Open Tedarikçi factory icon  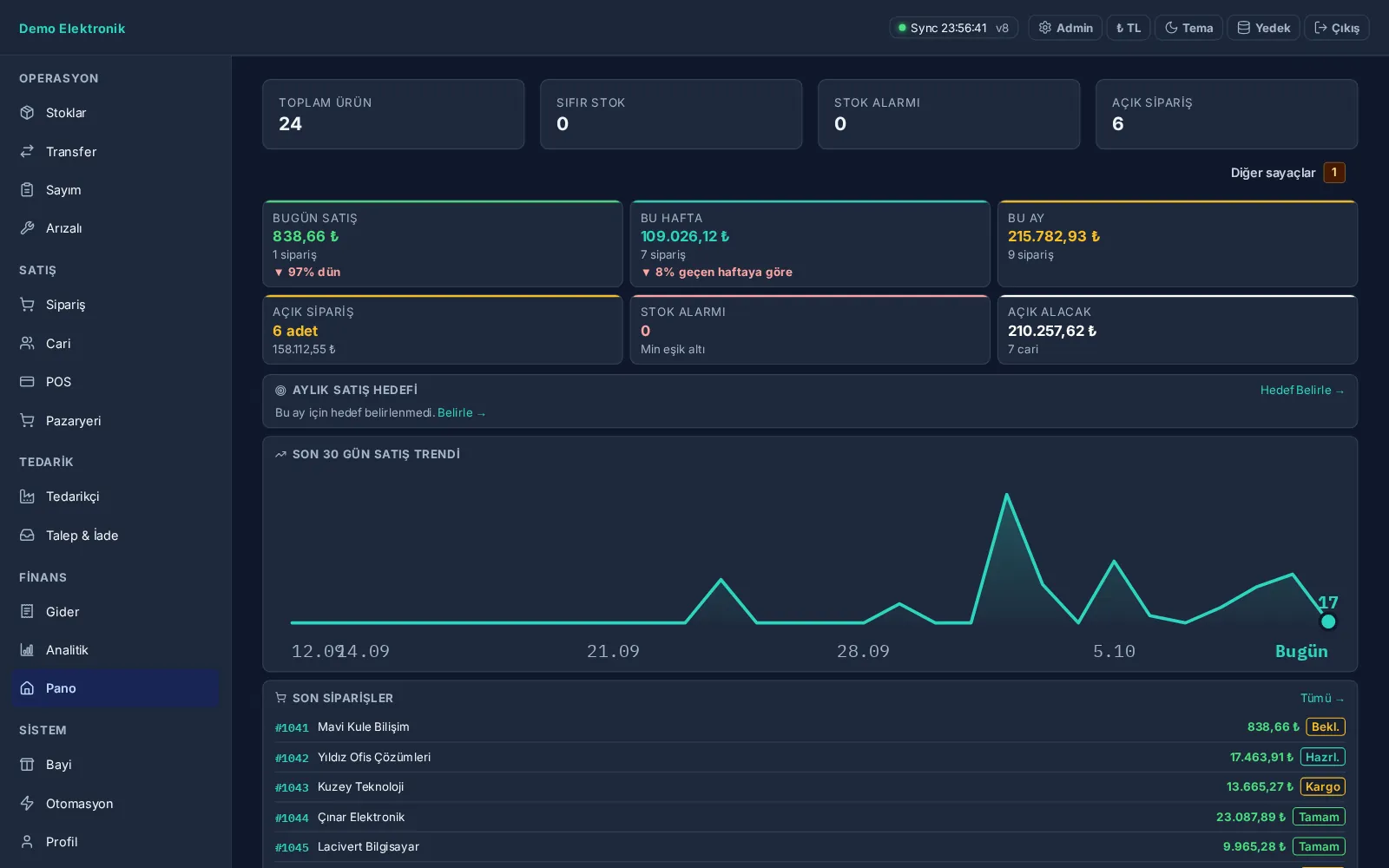pos(27,496)
